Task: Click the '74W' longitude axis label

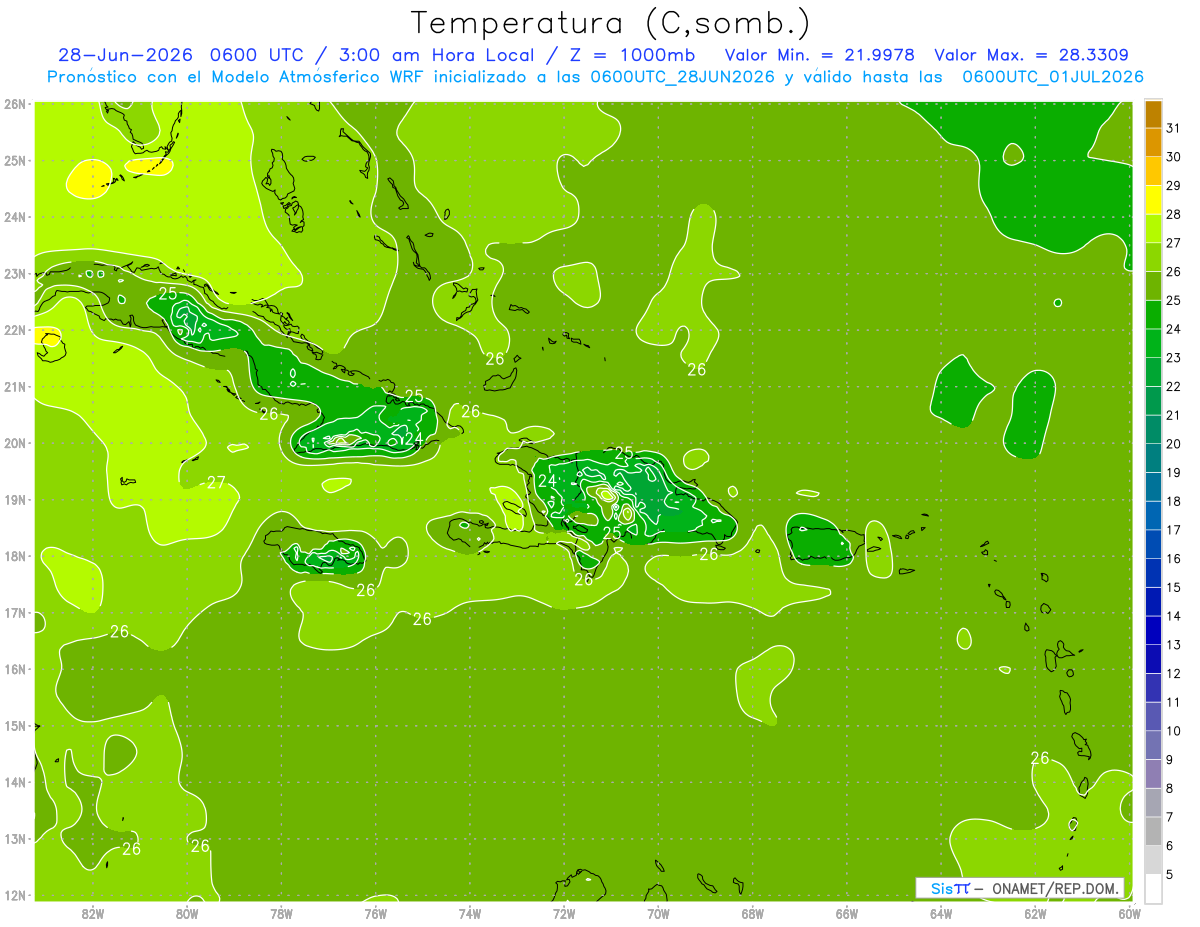Action: (470, 913)
